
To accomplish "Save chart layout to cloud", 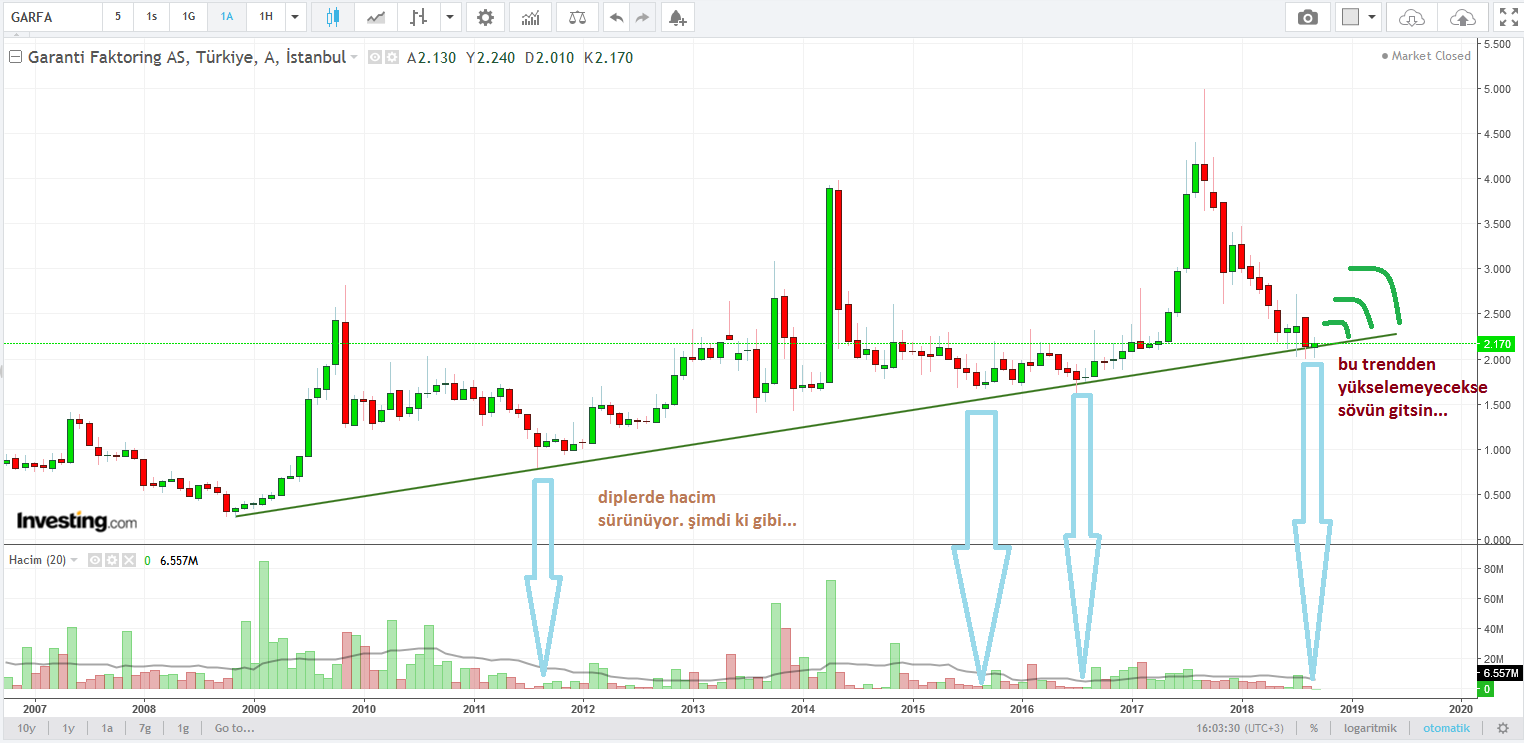I will point(1461,17).
